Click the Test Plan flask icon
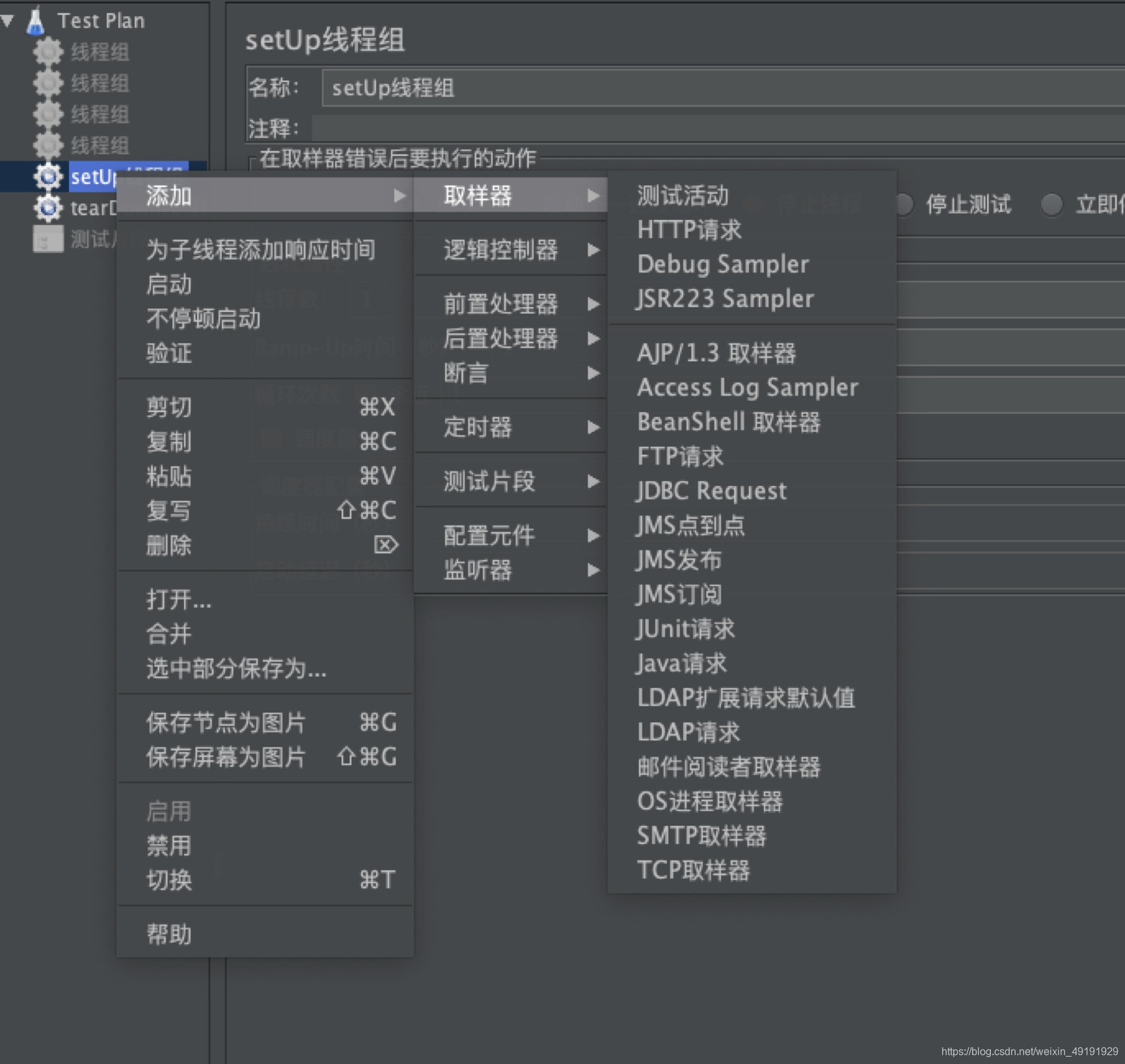Viewport: 1125px width, 1064px height. (x=36, y=20)
